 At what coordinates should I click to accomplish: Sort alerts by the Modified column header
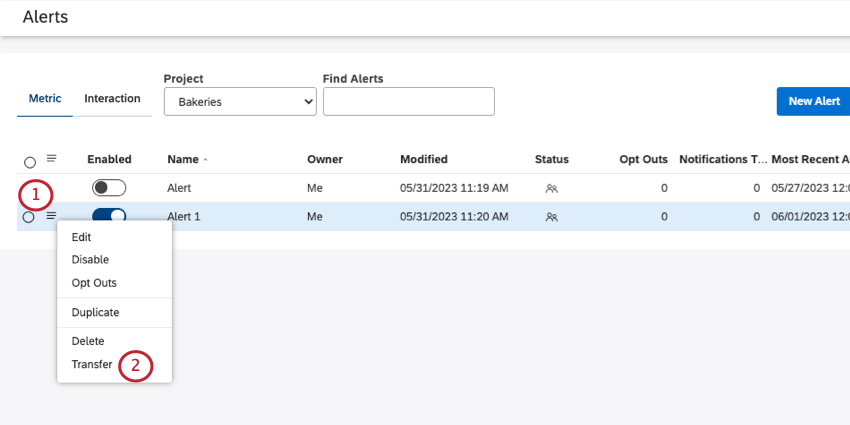coord(424,159)
